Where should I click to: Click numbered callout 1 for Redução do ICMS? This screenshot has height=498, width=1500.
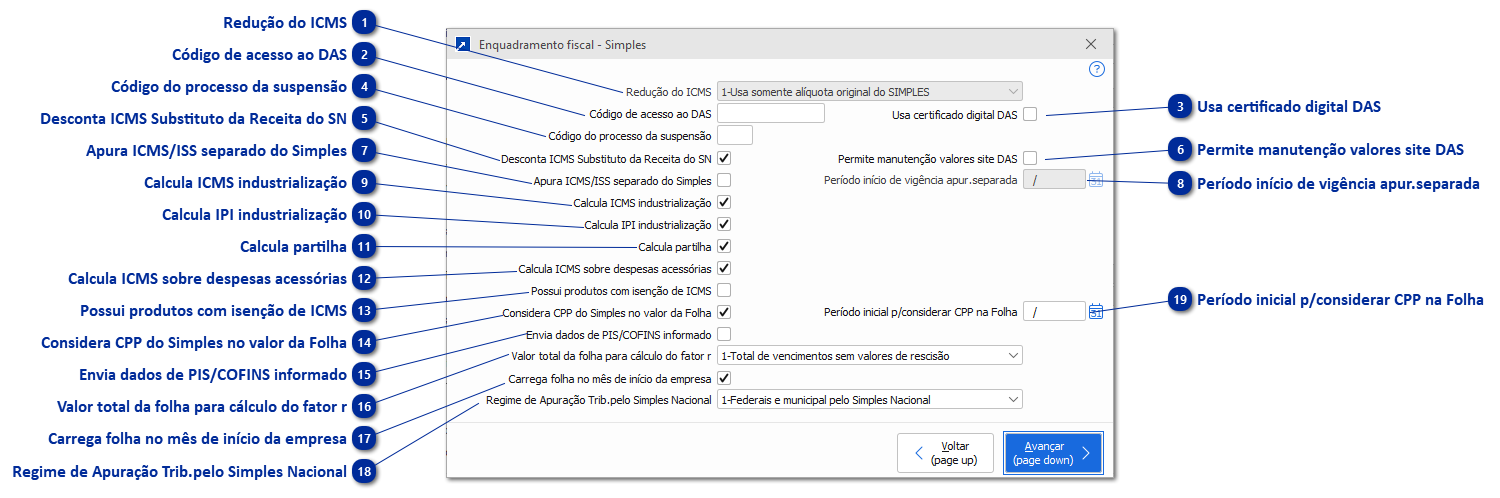[x=367, y=21]
